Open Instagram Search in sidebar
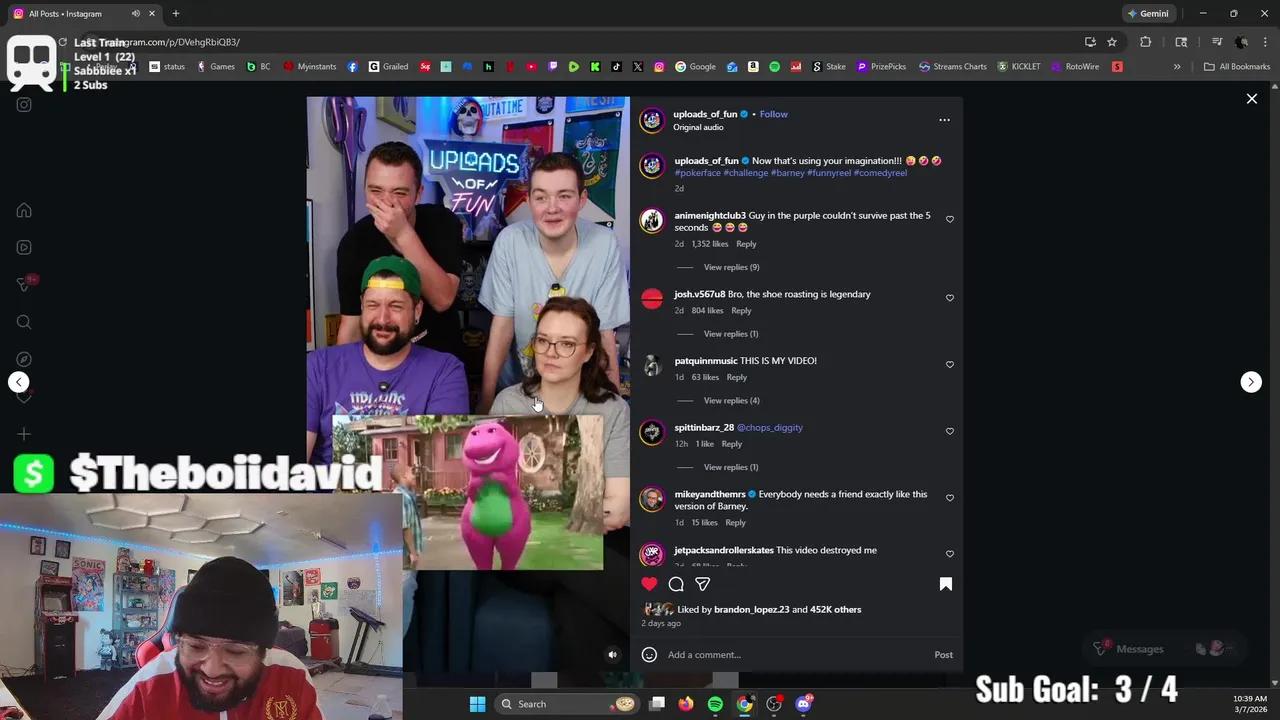The height and width of the screenshot is (720, 1280). pos(24,322)
